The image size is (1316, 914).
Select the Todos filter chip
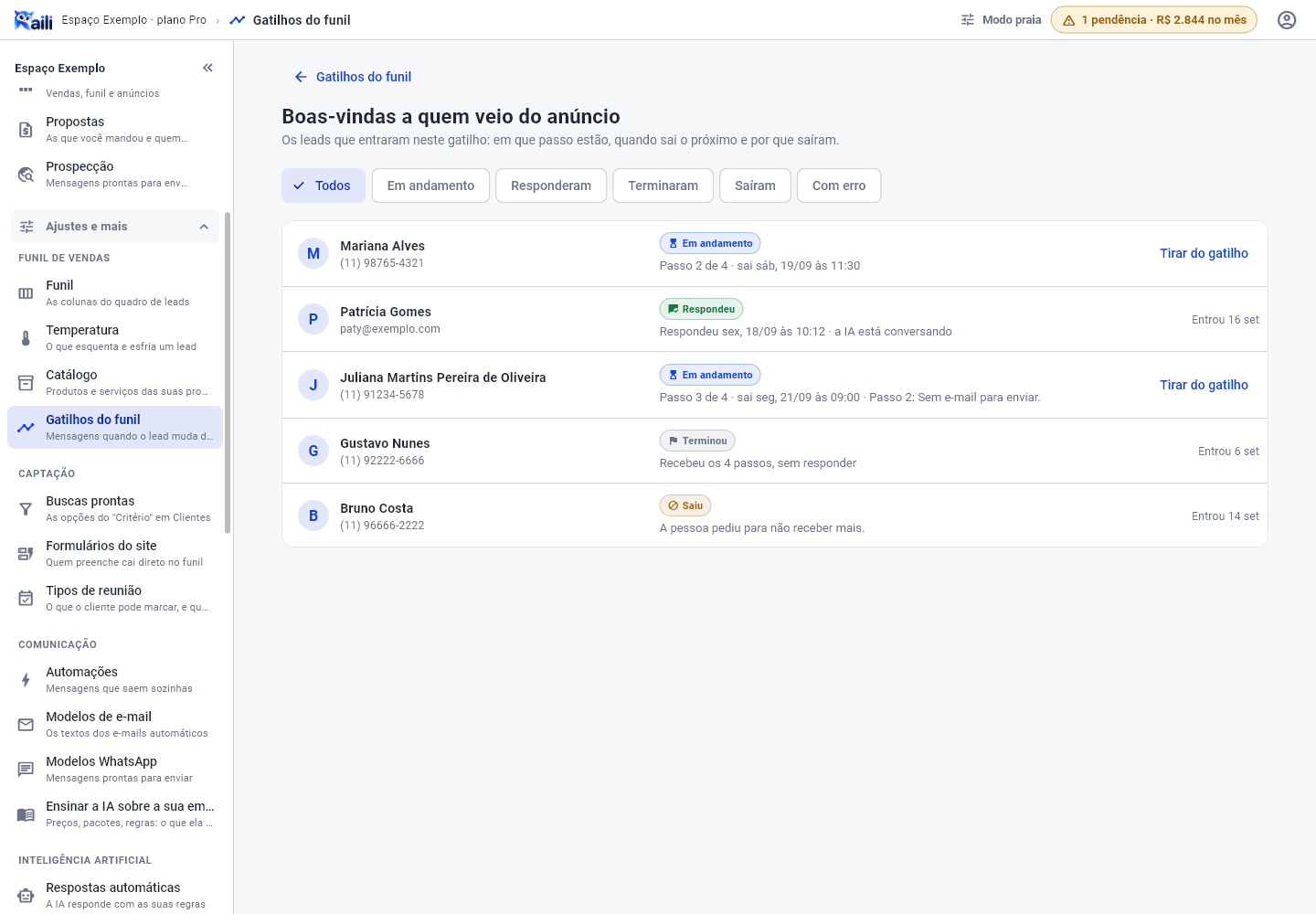324,186
